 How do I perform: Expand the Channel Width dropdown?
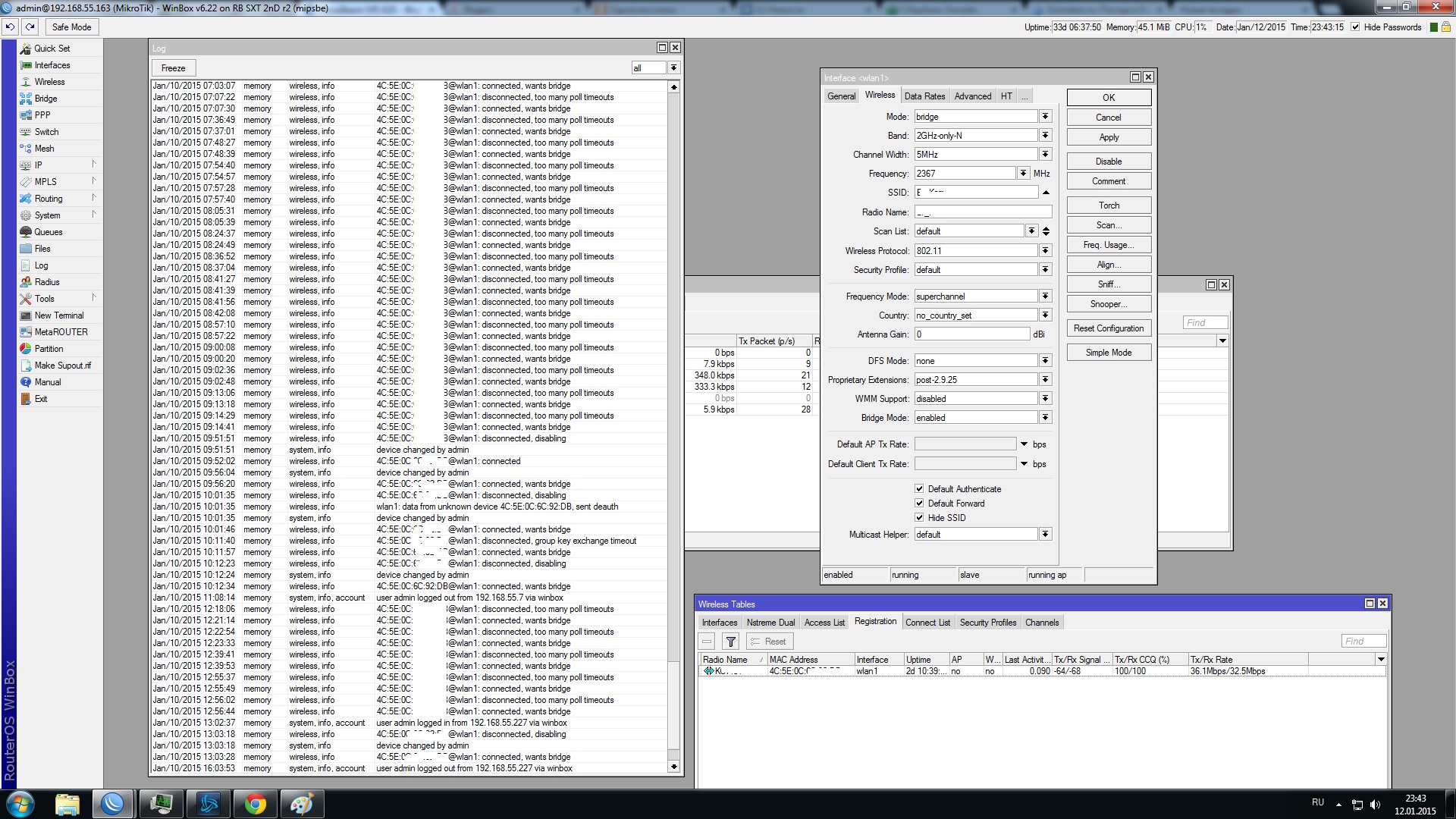1045,155
